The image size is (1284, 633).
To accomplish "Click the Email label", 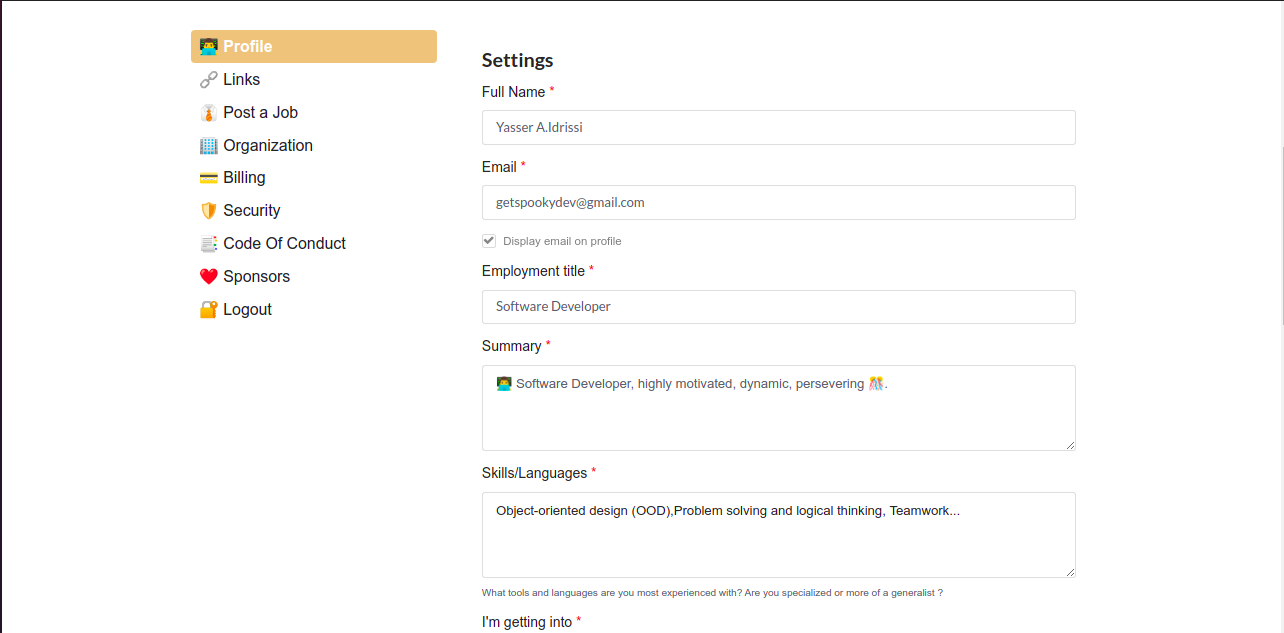I will point(499,167).
